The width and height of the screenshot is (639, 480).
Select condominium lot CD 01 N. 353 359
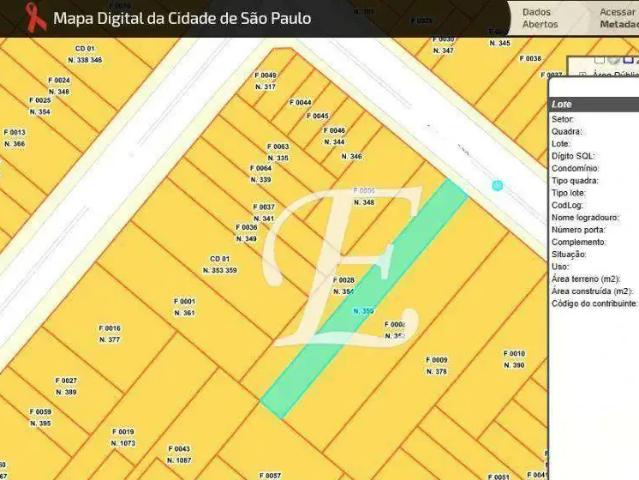coord(220,264)
